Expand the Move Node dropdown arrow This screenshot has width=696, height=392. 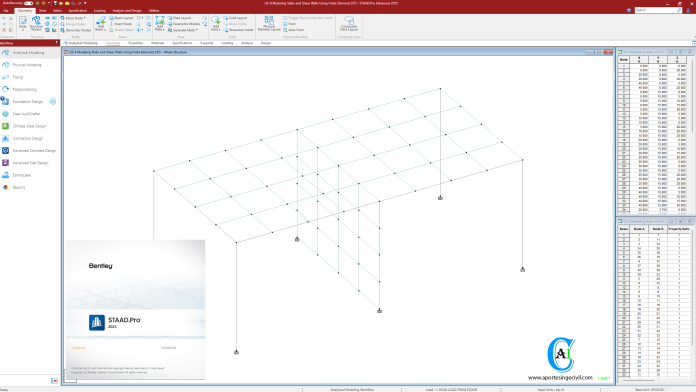[85, 18]
